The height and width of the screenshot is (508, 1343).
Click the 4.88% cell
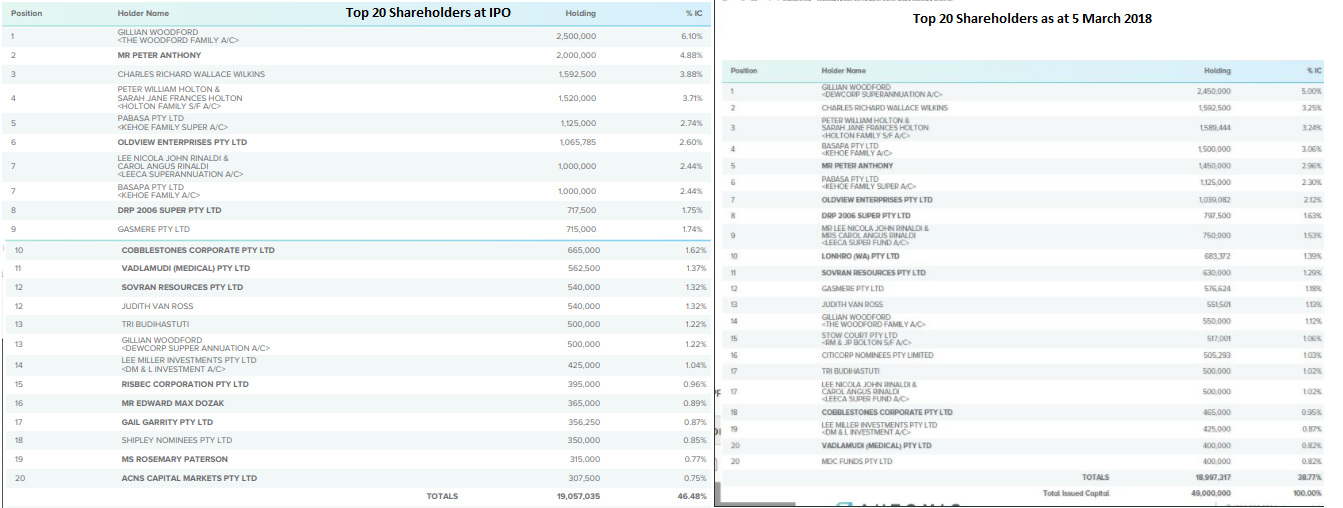tap(691, 55)
